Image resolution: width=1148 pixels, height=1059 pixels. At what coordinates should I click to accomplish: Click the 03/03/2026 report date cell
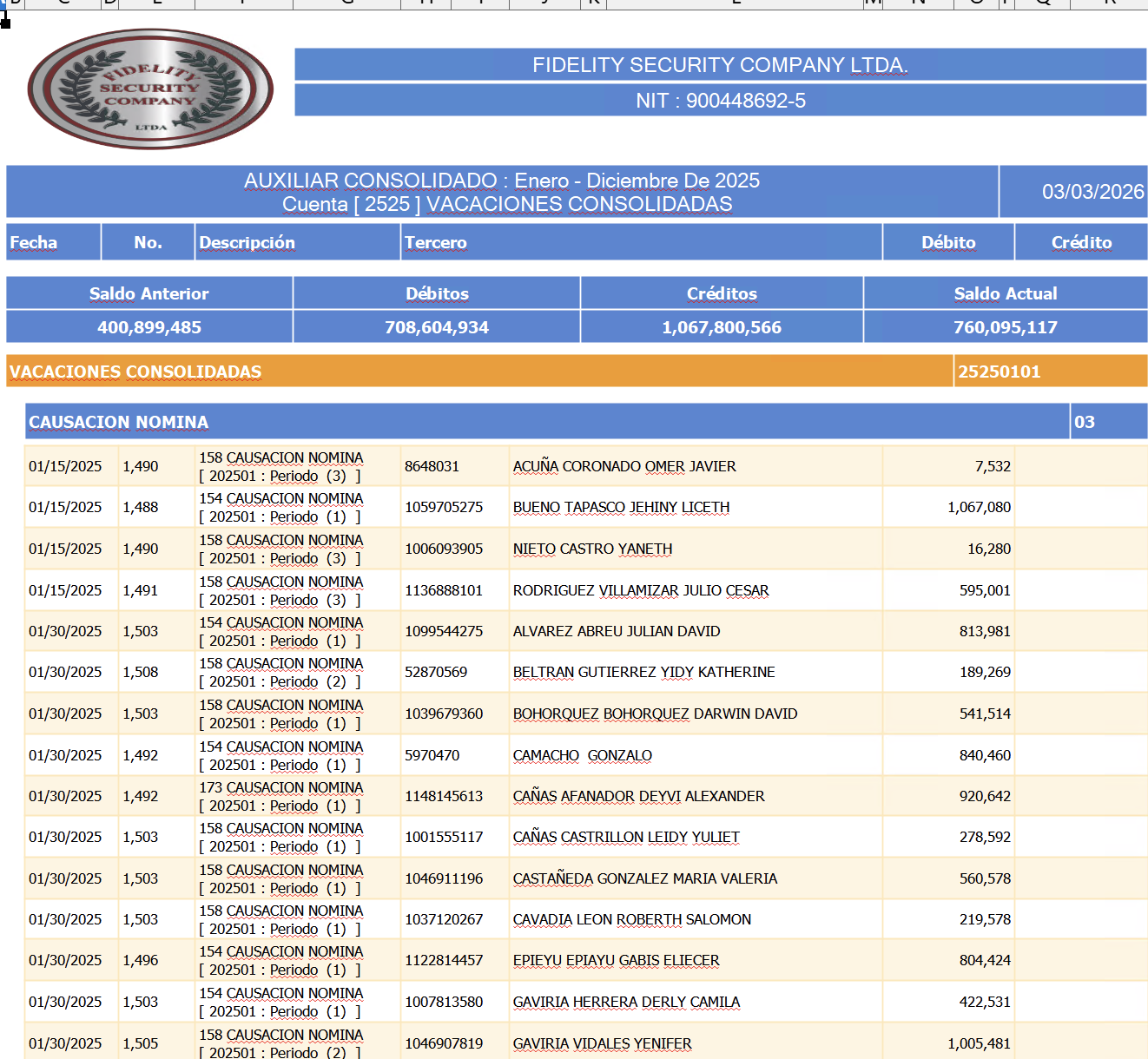click(1073, 192)
